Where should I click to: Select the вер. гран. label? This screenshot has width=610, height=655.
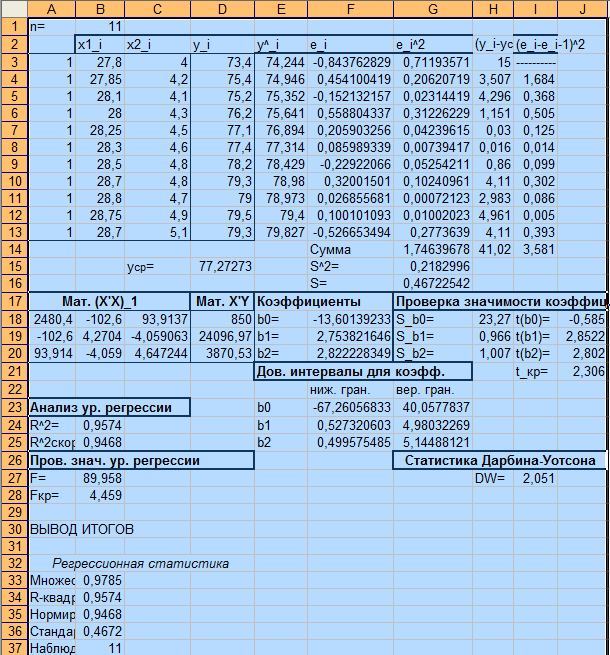pos(433,390)
